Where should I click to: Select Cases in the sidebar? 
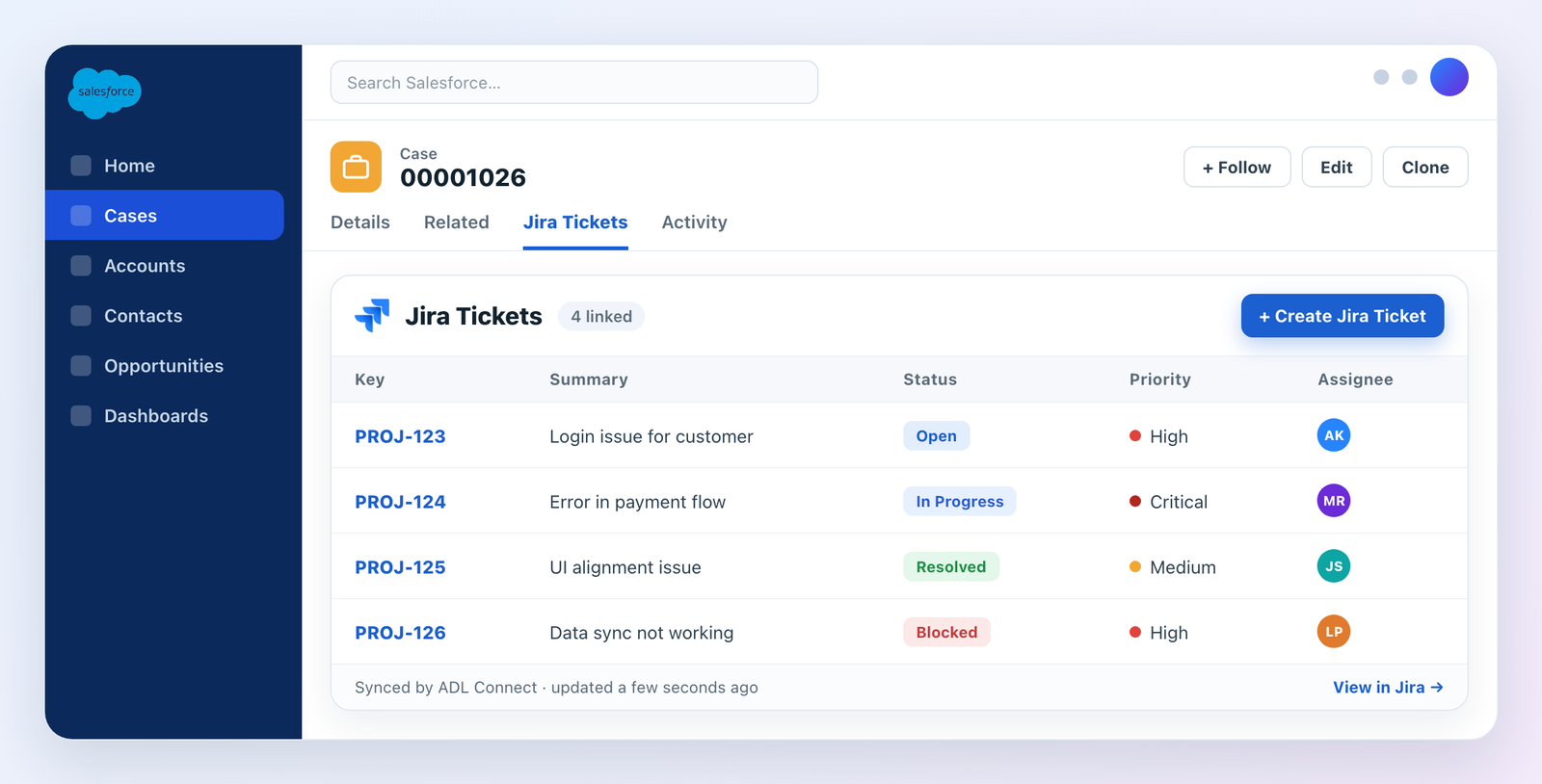click(165, 215)
